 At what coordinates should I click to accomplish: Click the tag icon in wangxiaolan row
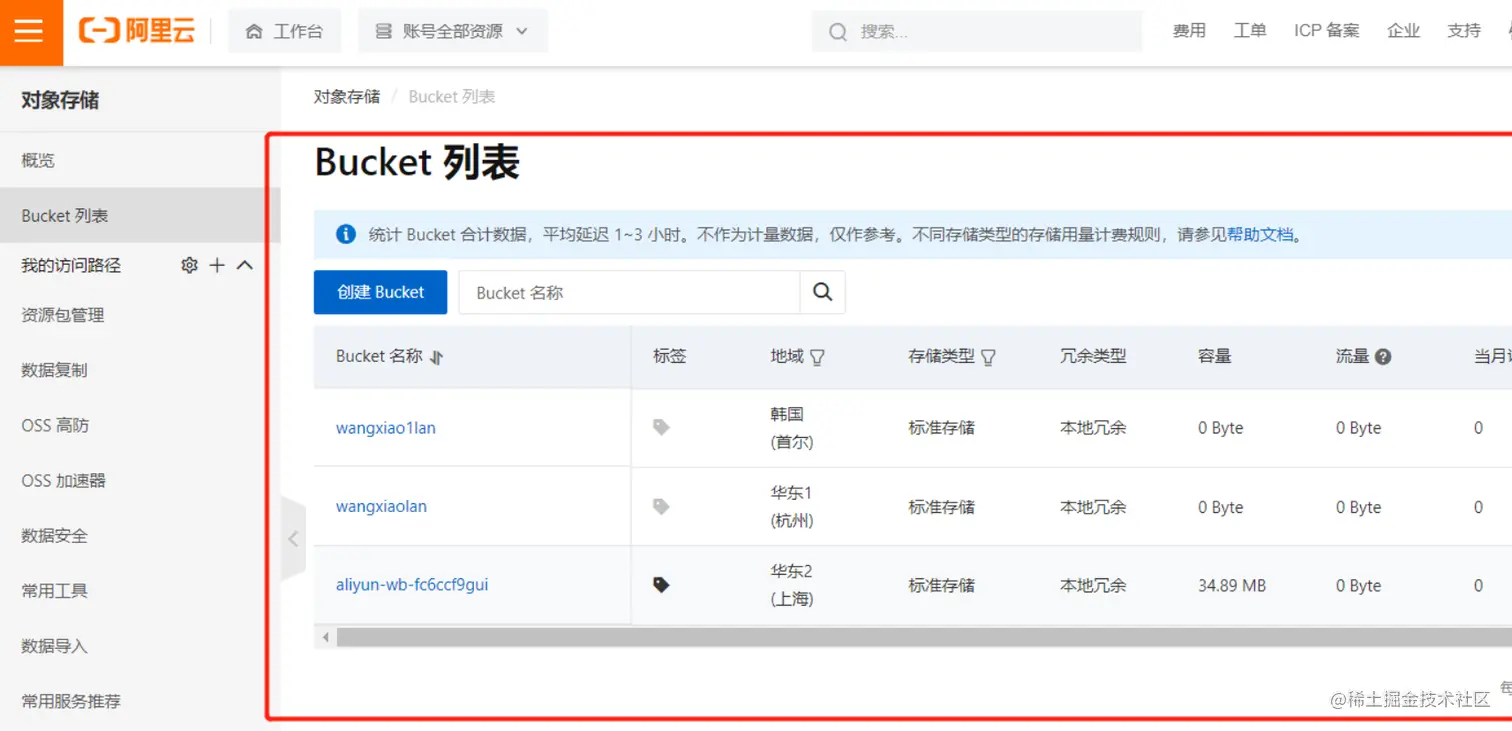pyautogui.click(x=661, y=506)
